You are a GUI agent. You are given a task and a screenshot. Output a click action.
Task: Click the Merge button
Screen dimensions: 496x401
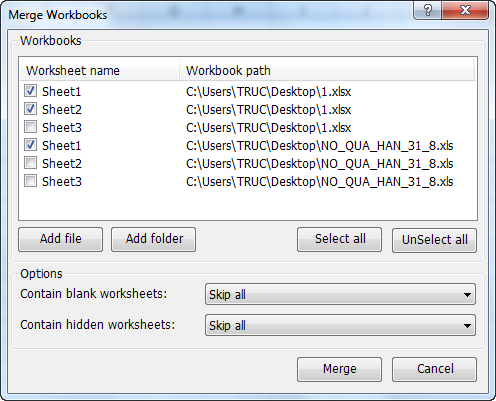tap(340, 369)
